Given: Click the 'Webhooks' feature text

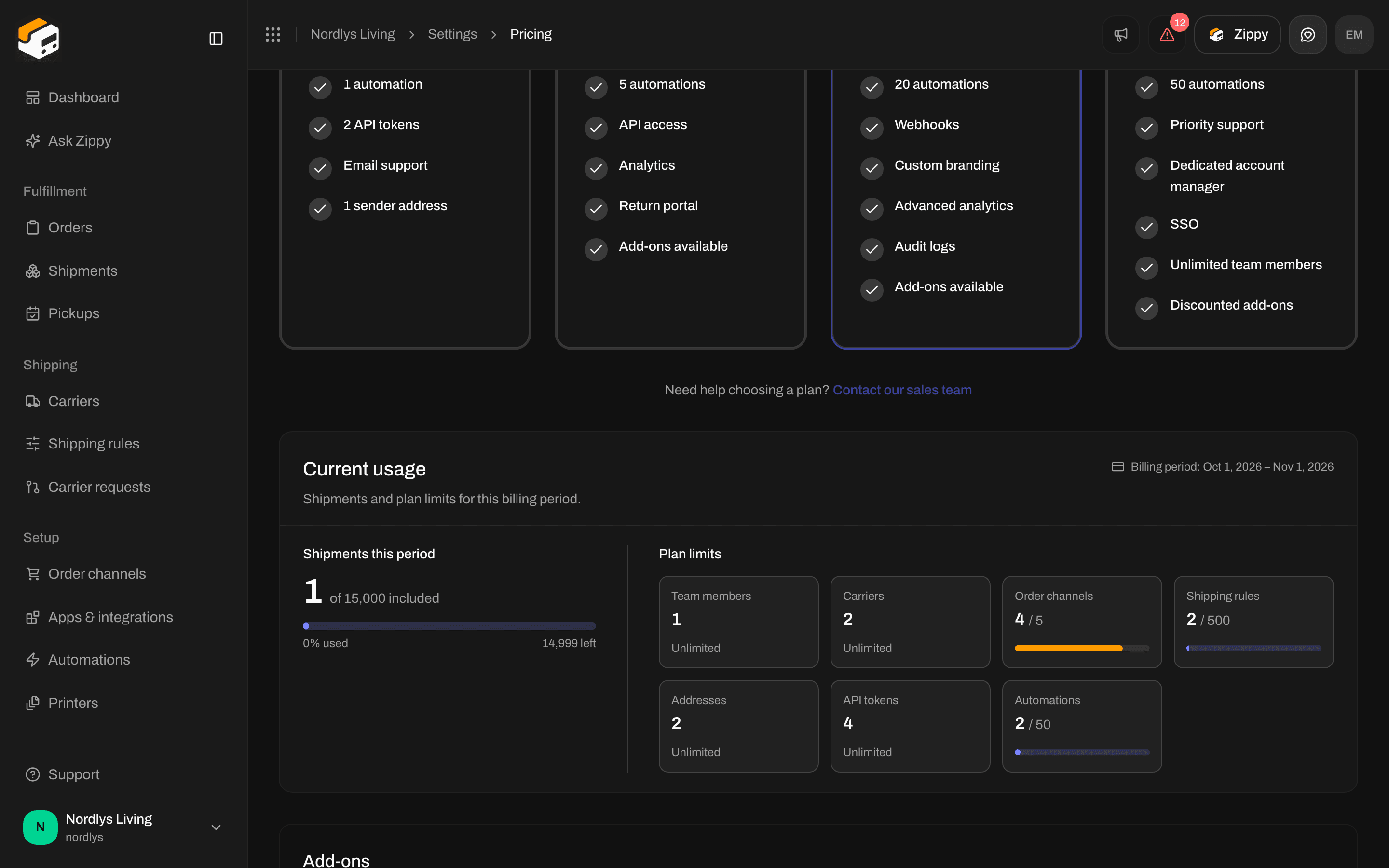Looking at the screenshot, I should pos(926,124).
